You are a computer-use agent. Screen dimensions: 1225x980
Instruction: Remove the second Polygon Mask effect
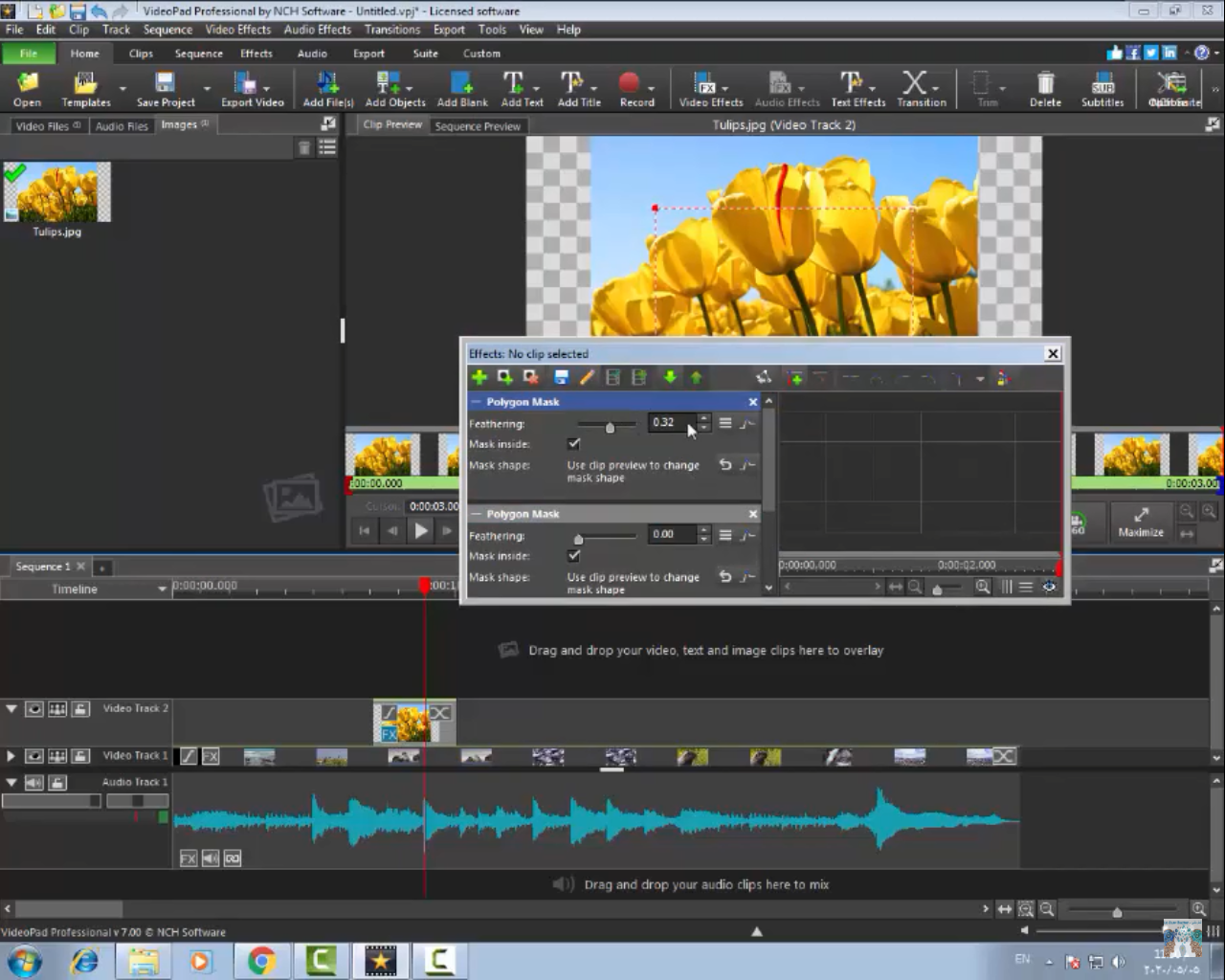(x=753, y=514)
